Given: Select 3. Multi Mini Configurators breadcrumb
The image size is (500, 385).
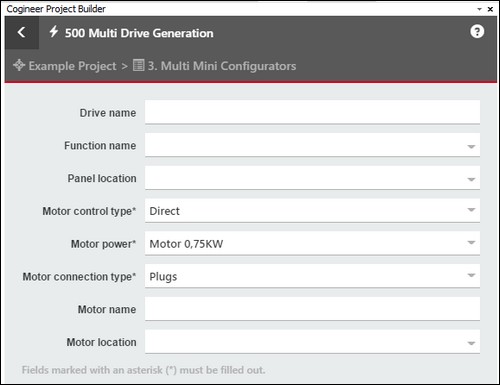Looking at the screenshot, I should (222, 66).
